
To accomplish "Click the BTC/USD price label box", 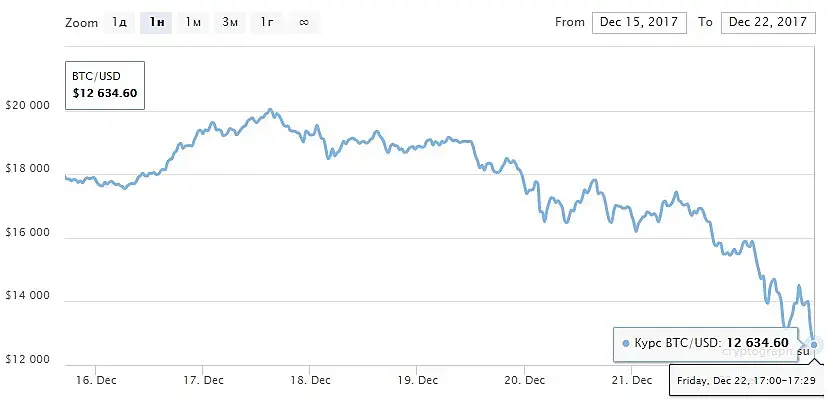I will pyautogui.click(x=105, y=85).
